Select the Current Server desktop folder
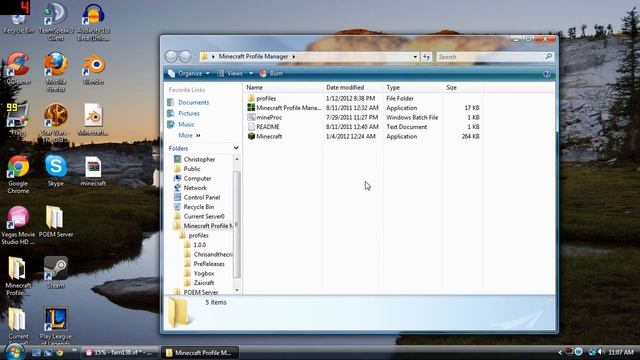Image resolution: width=640 pixels, height=360 pixels. click(18, 325)
